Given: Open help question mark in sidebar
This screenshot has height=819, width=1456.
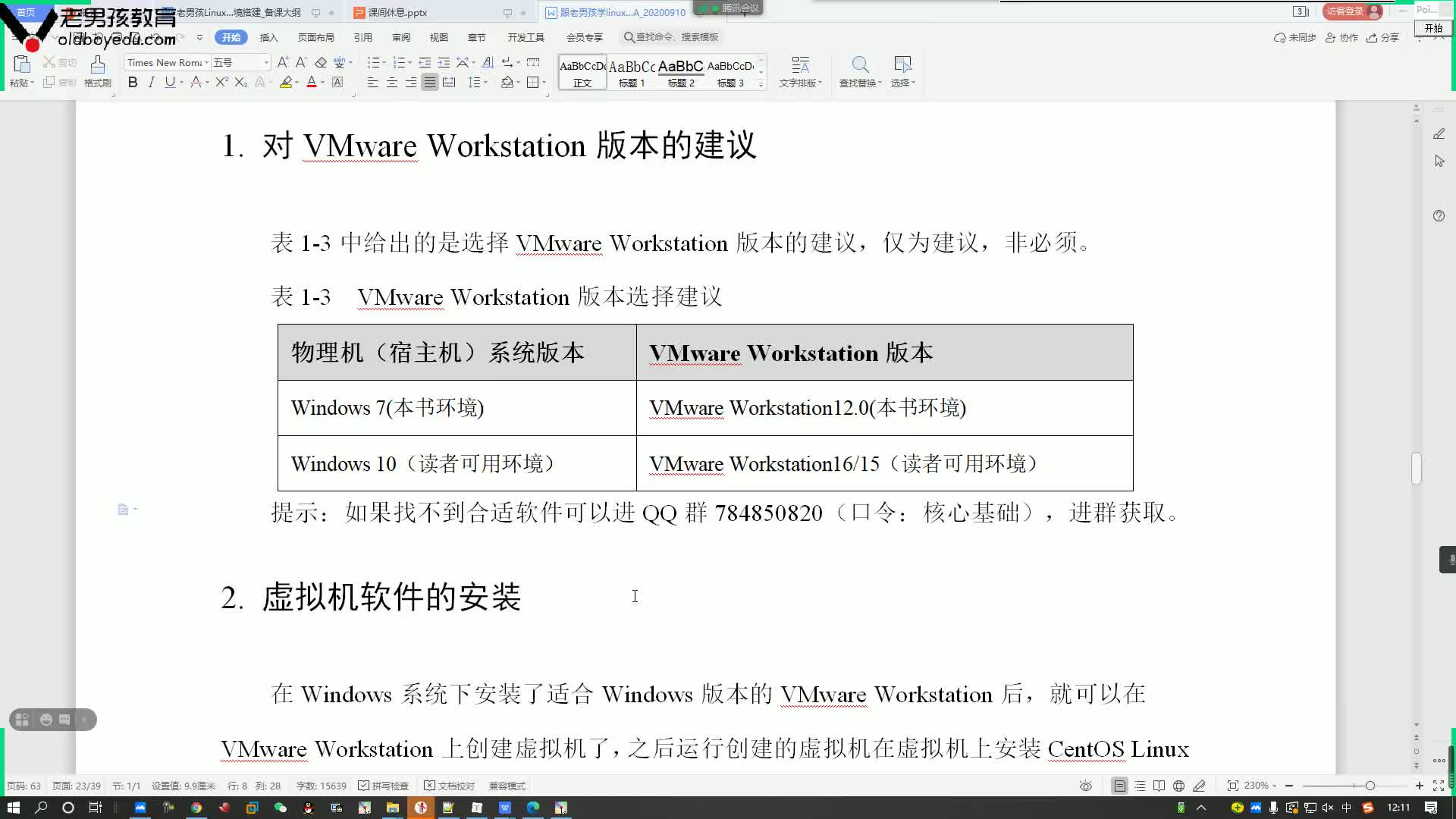Looking at the screenshot, I should pyautogui.click(x=1439, y=216).
